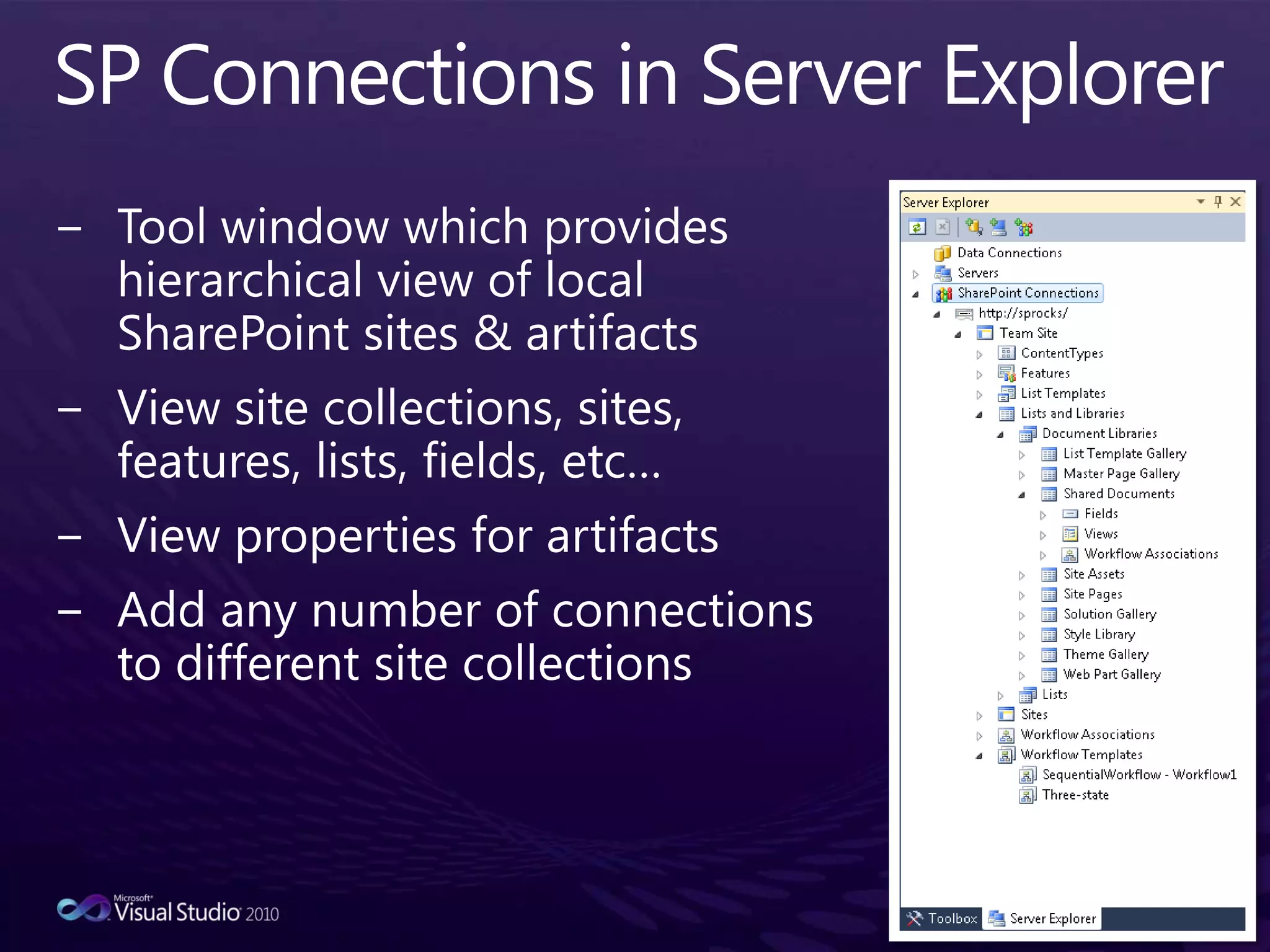Click the Connect to Server toolbar icon
Image resolution: width=1270 pixels, height=952 pixels.
[998, 227]
